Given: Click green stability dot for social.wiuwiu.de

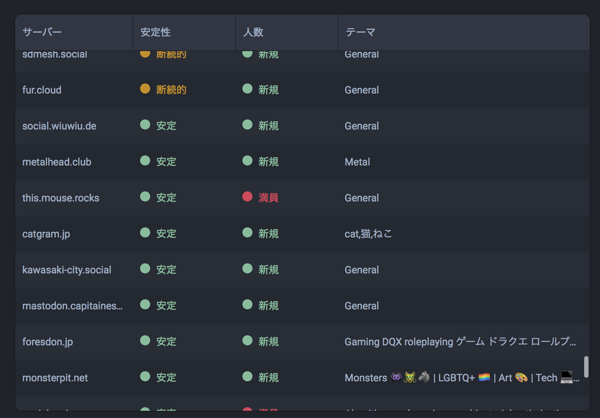Looking at the screenshot, I should [145, 125].
